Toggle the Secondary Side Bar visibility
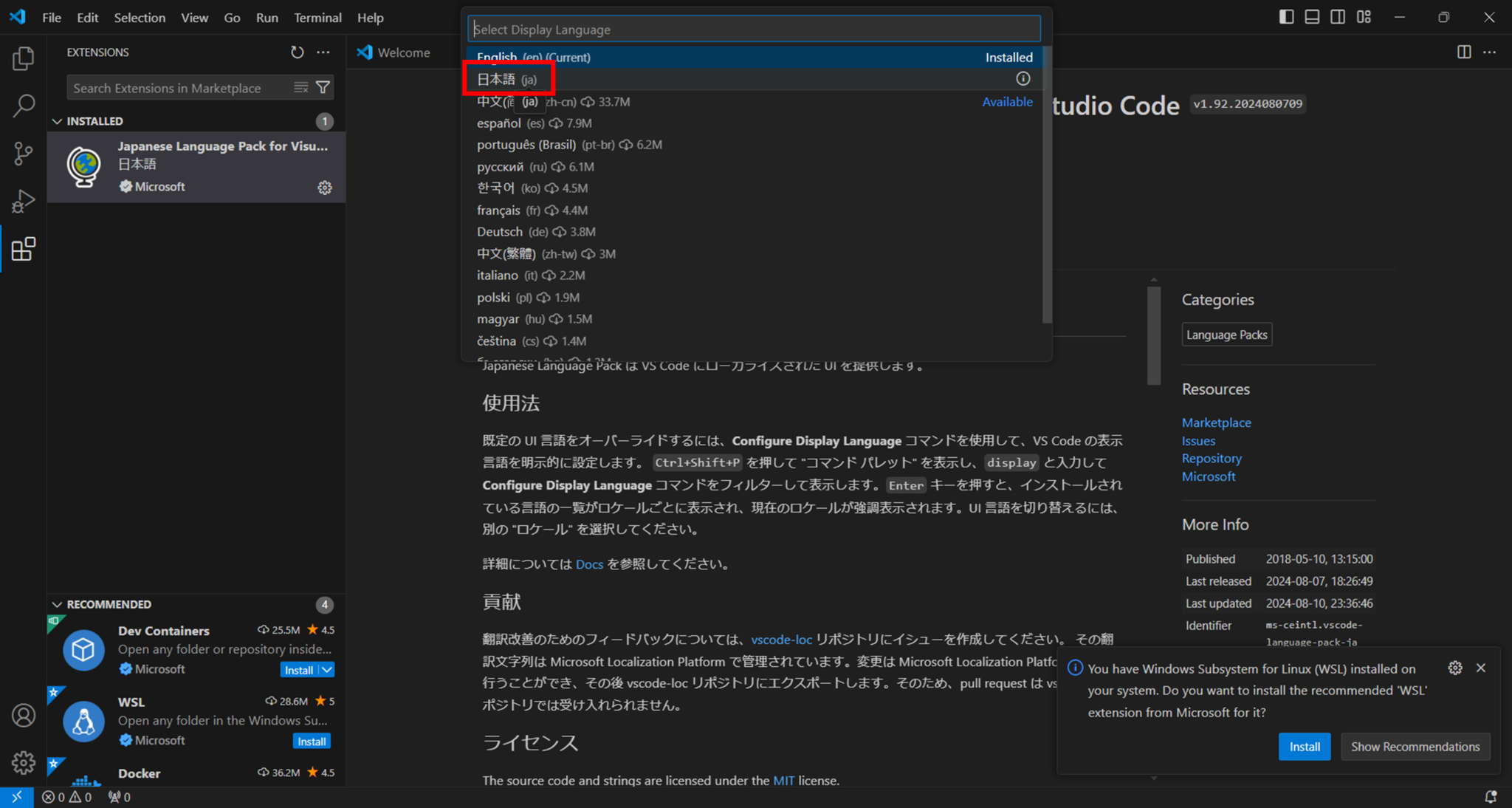The image size is (1512, 808). [1337, 16]
